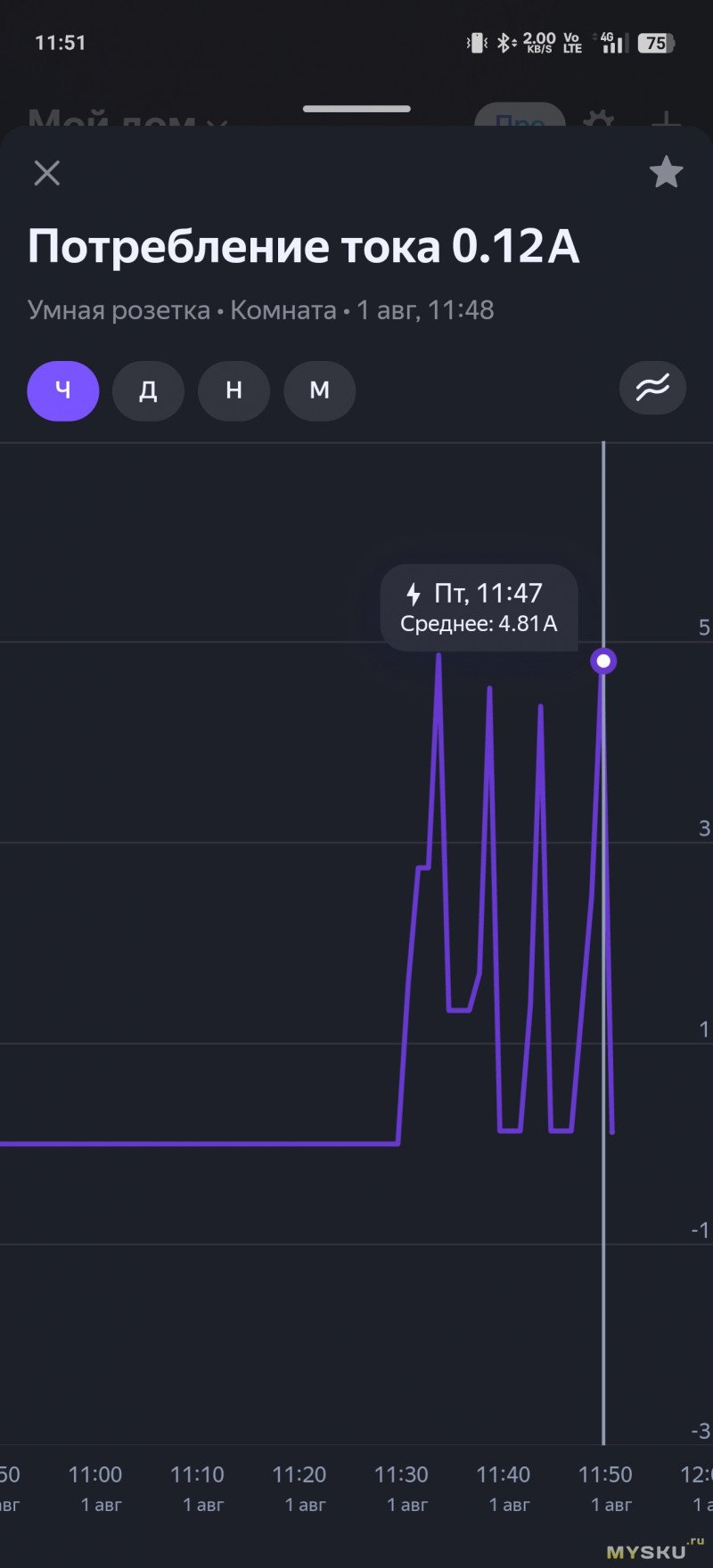Select the hourly Ч period

[x=63, y=390]
